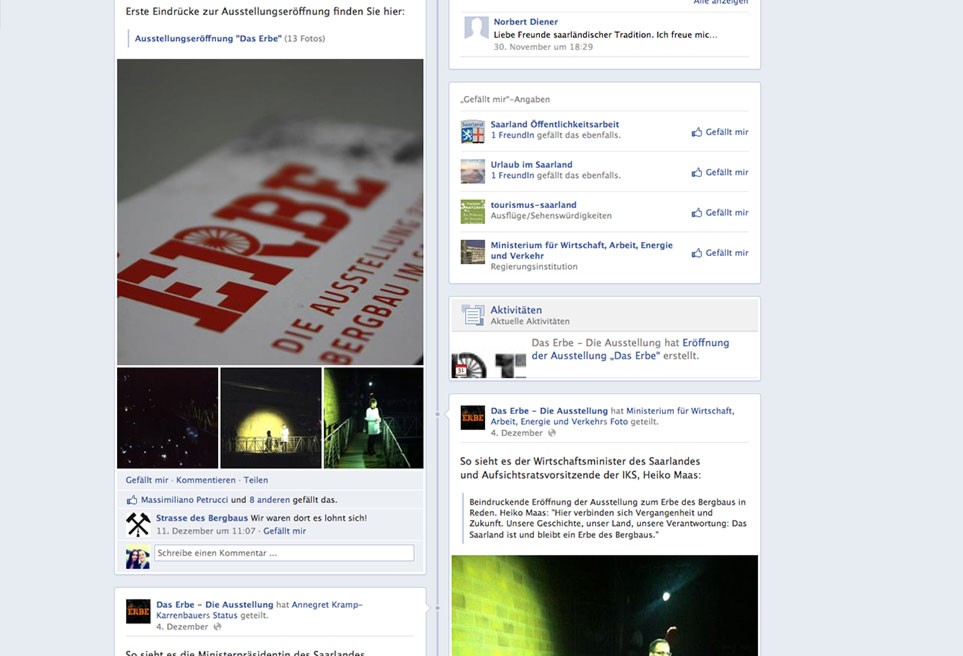Click the '1 FreundIn' link under Saarland Öffentlichkeitsarbeit
Screen dimensions: 963x656
[512, 135]
